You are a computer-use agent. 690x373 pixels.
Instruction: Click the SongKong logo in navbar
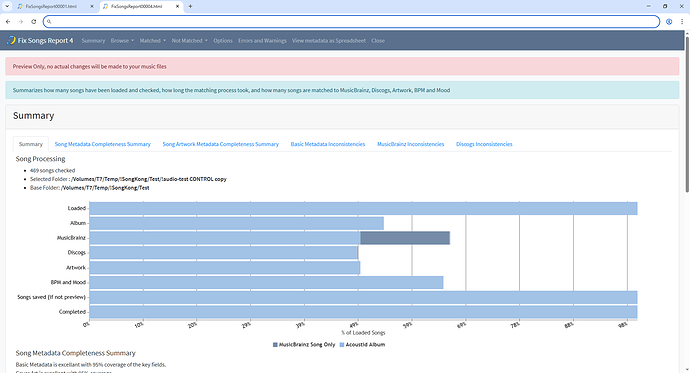pos(11,40)
